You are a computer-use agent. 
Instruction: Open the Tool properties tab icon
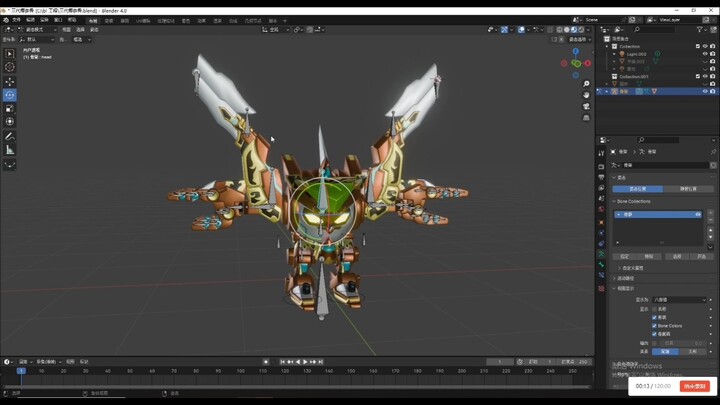point(602,153)
